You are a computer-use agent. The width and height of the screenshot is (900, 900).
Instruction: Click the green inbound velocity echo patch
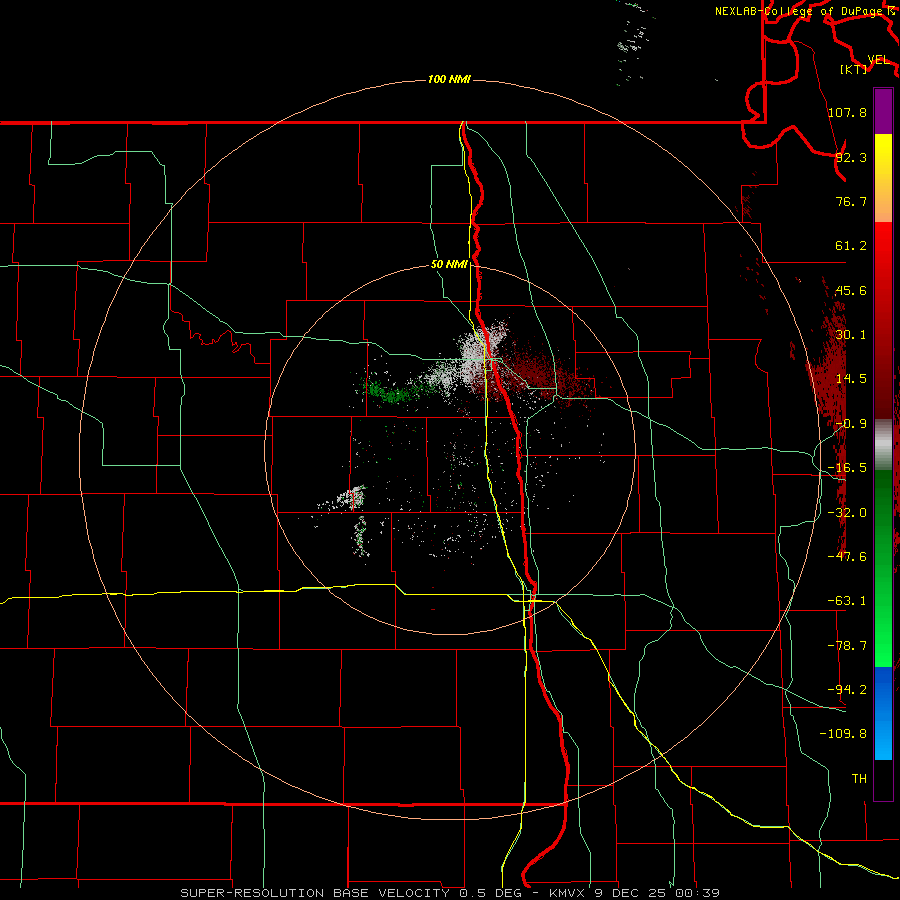pos(393,393)
